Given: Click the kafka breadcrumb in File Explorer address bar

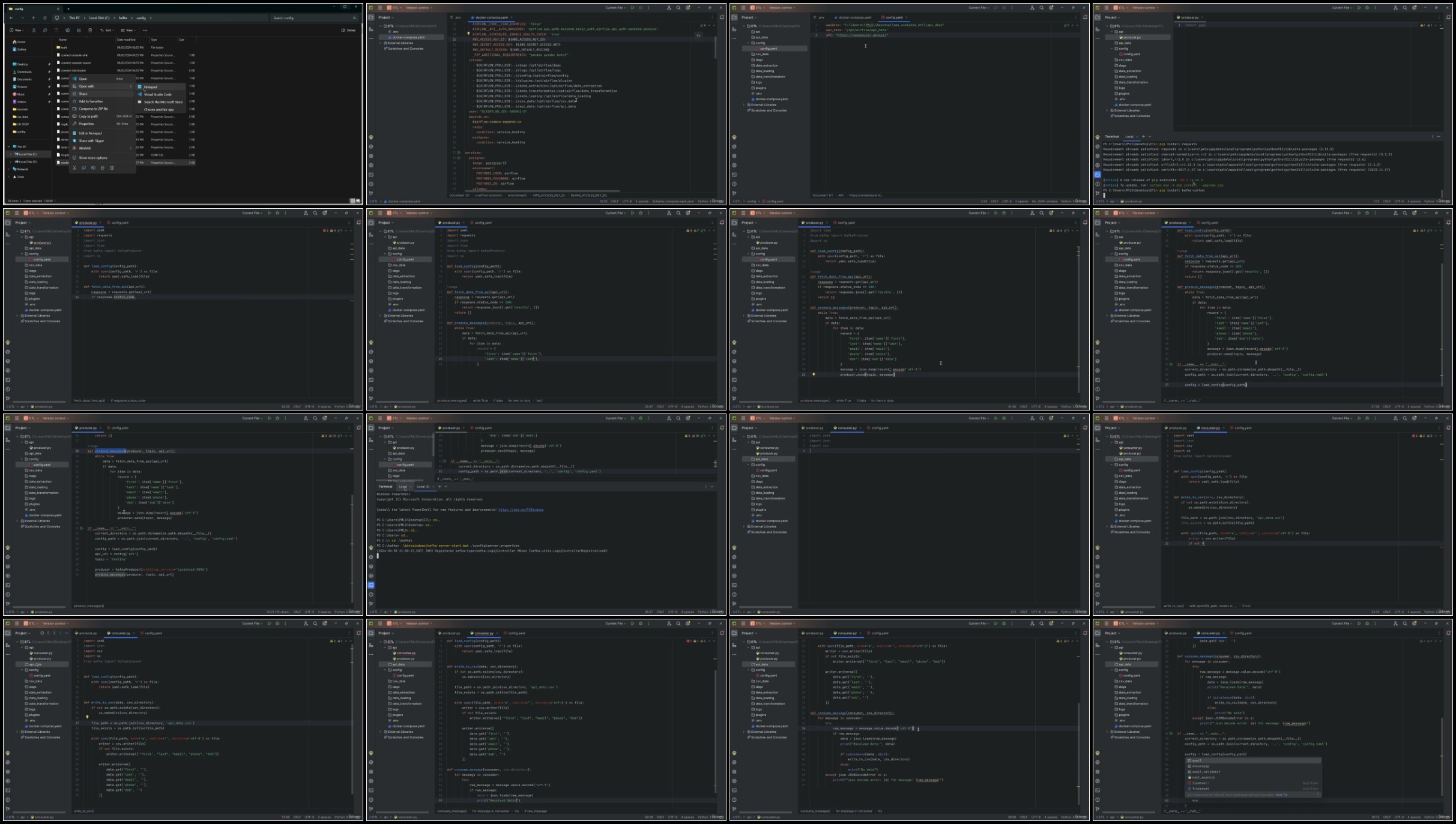Looking at the screenshot, I should 123,18.
